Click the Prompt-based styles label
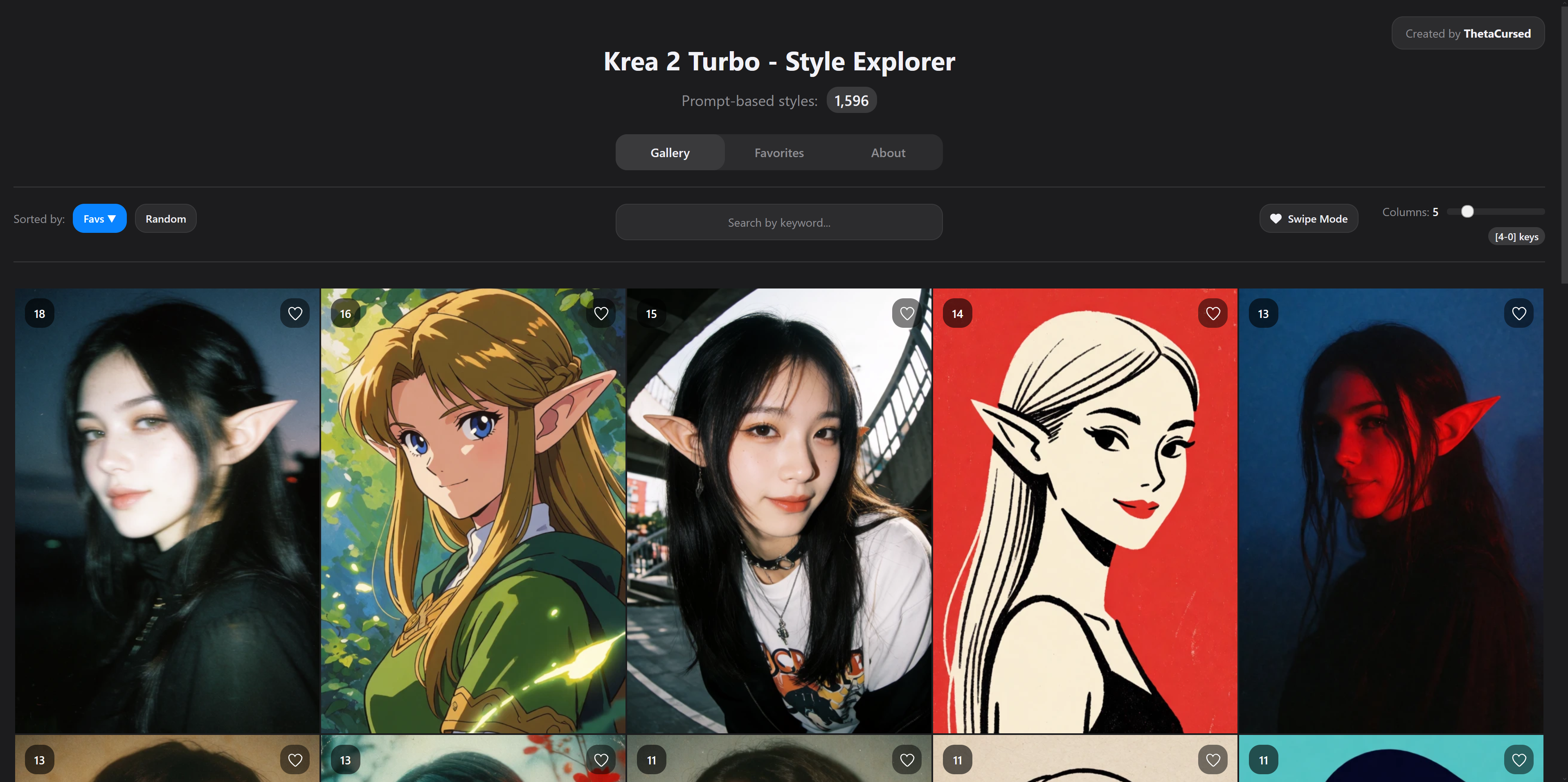The width and height of the screenshot is (1568, 782). coord(749,101)
